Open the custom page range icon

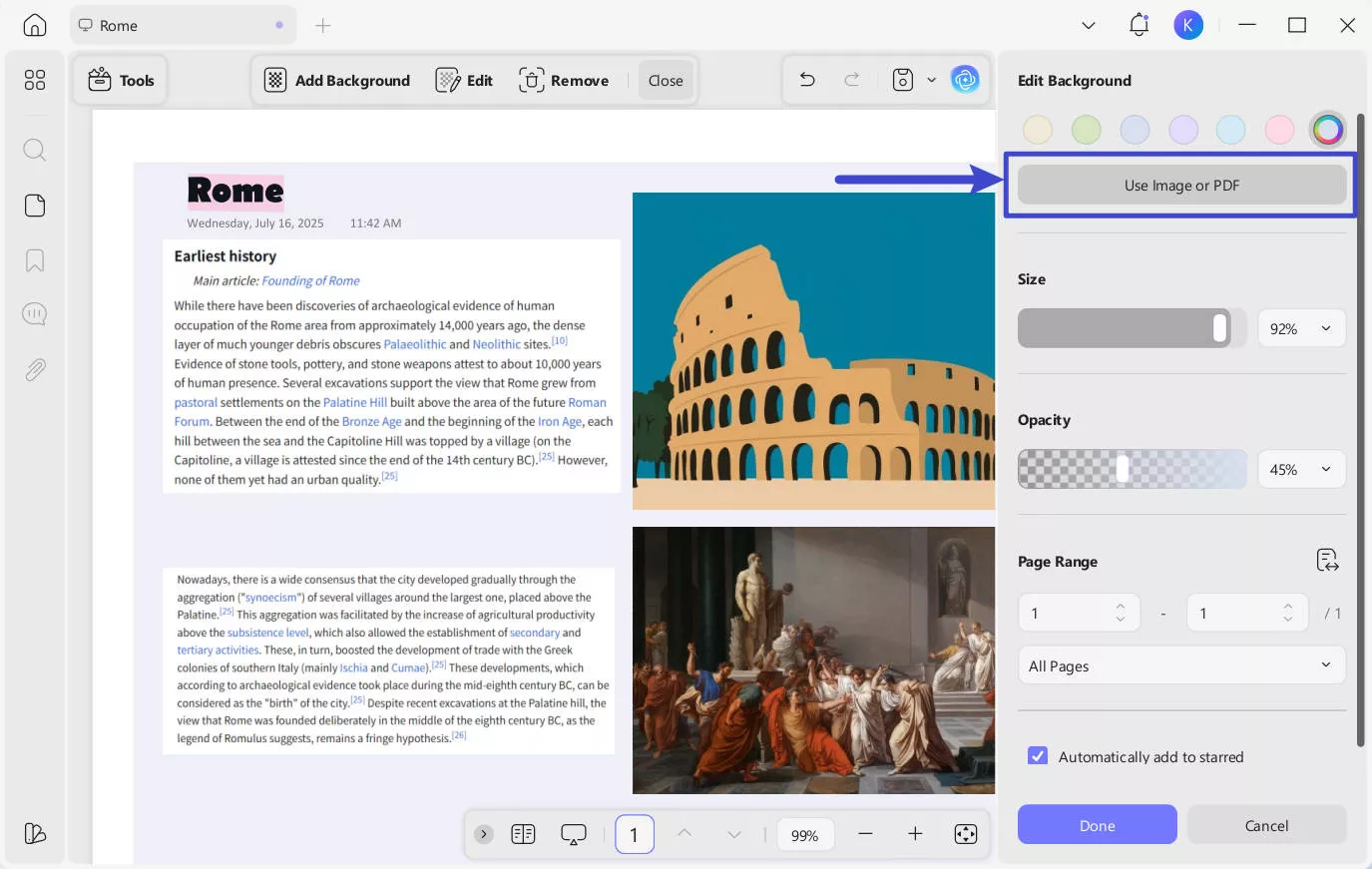(x=1327, y=561)
